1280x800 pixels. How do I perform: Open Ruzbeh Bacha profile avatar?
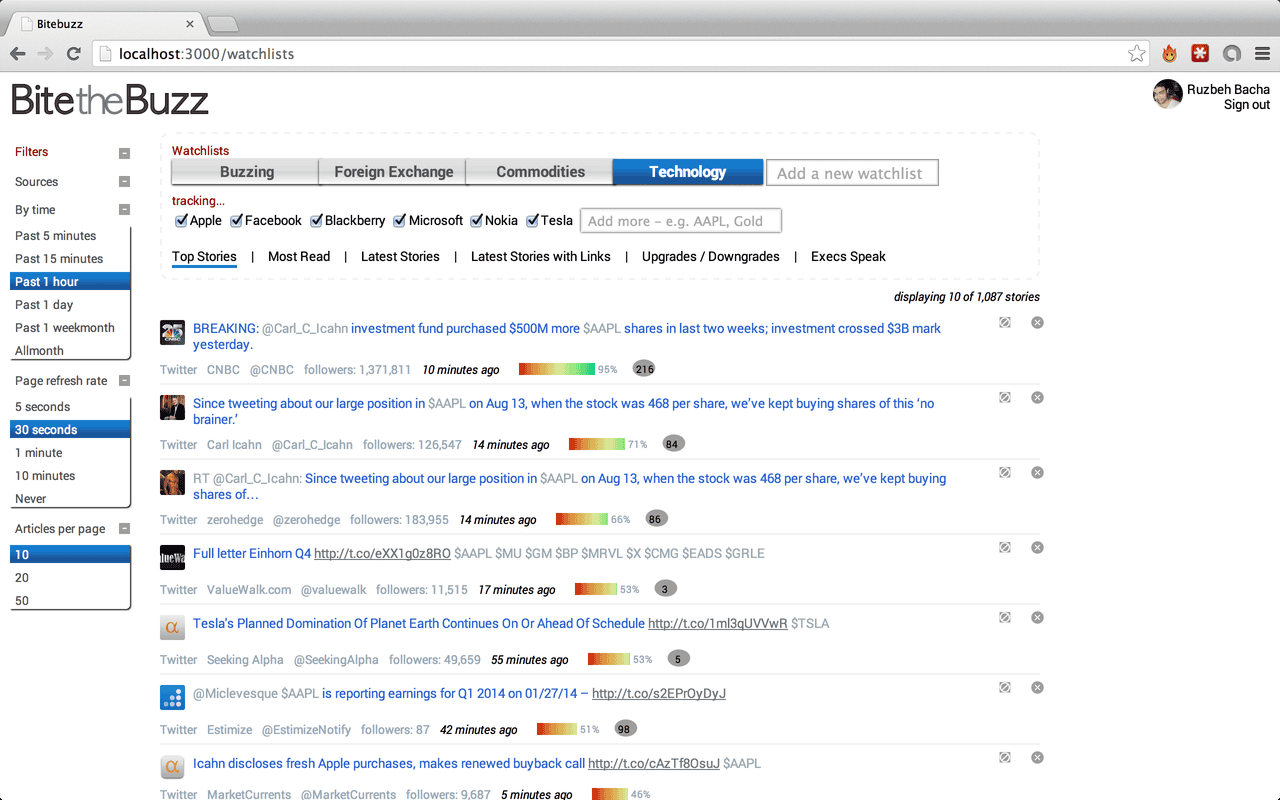point(1167,94)
